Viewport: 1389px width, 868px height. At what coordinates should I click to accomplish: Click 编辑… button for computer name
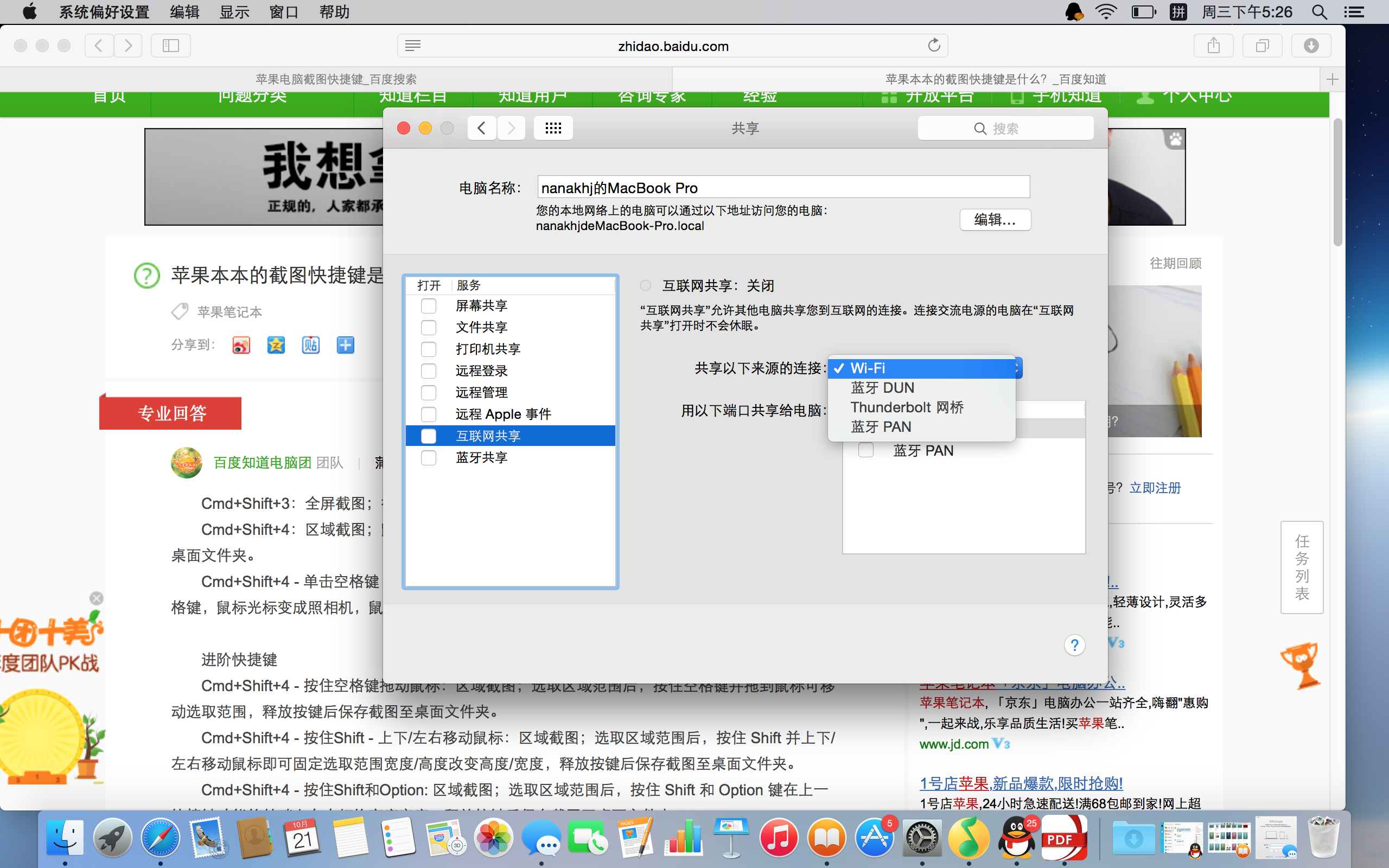click(x=995, y=219)
